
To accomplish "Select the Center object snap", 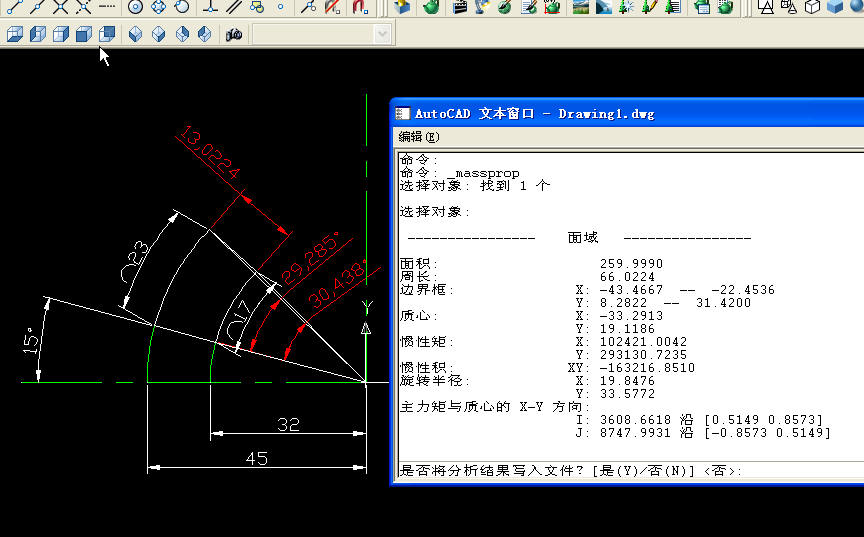I will (135, 7).
